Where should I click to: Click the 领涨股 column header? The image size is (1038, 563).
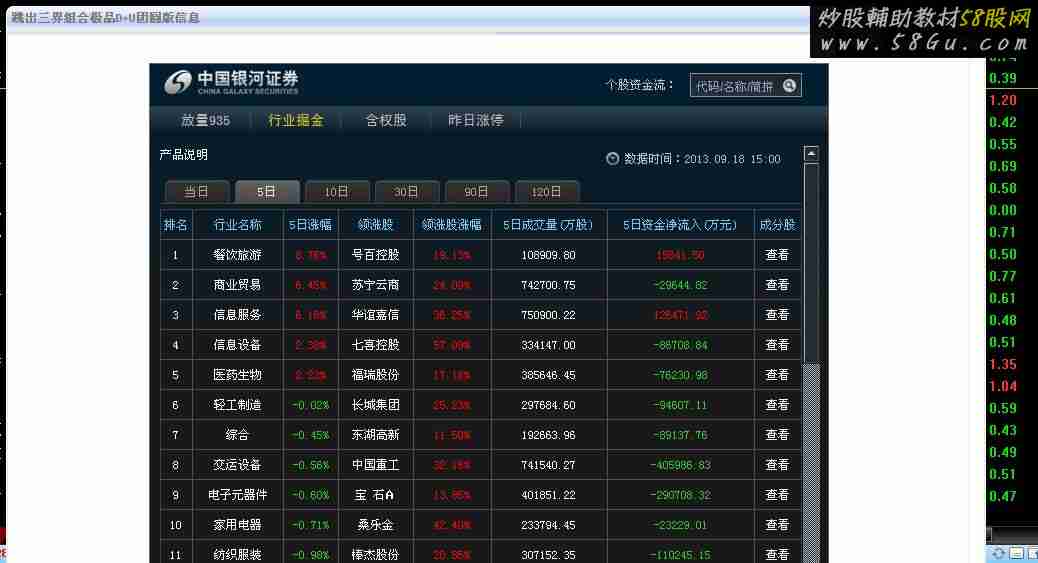(x=375, y=225)
